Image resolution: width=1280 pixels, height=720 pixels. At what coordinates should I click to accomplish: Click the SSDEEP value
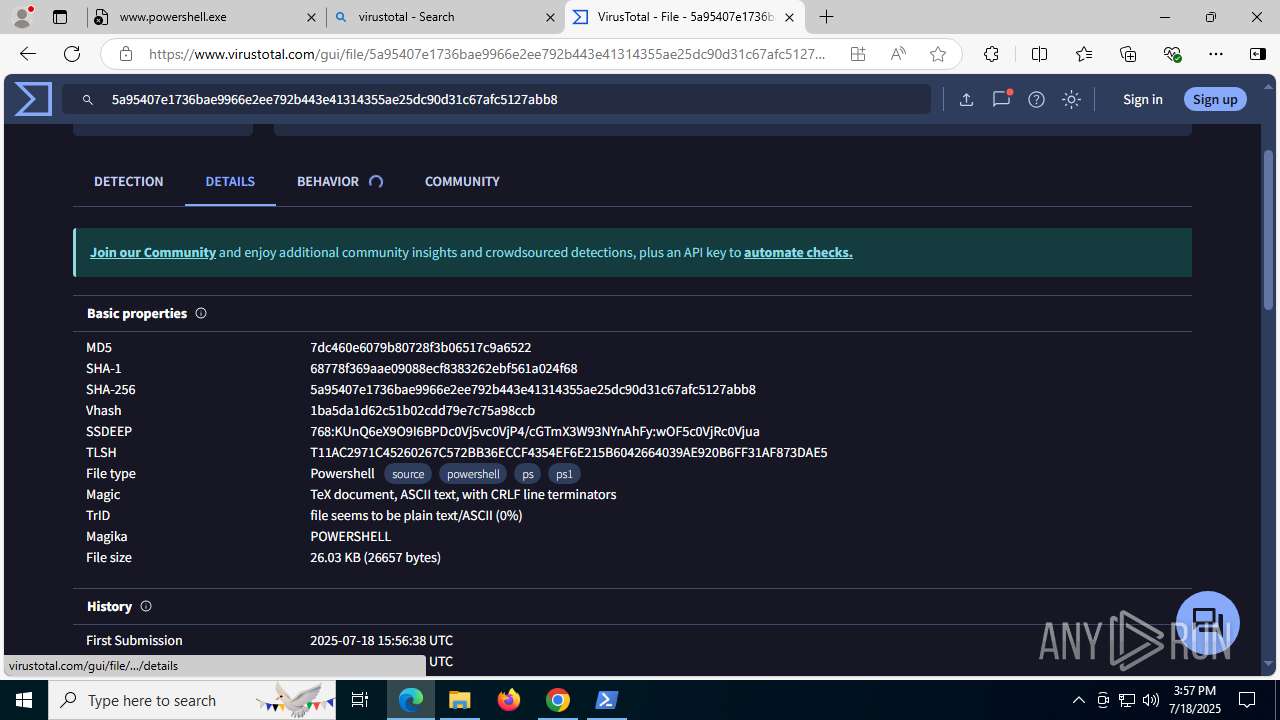pyautogui.click(x=535, y=431)
